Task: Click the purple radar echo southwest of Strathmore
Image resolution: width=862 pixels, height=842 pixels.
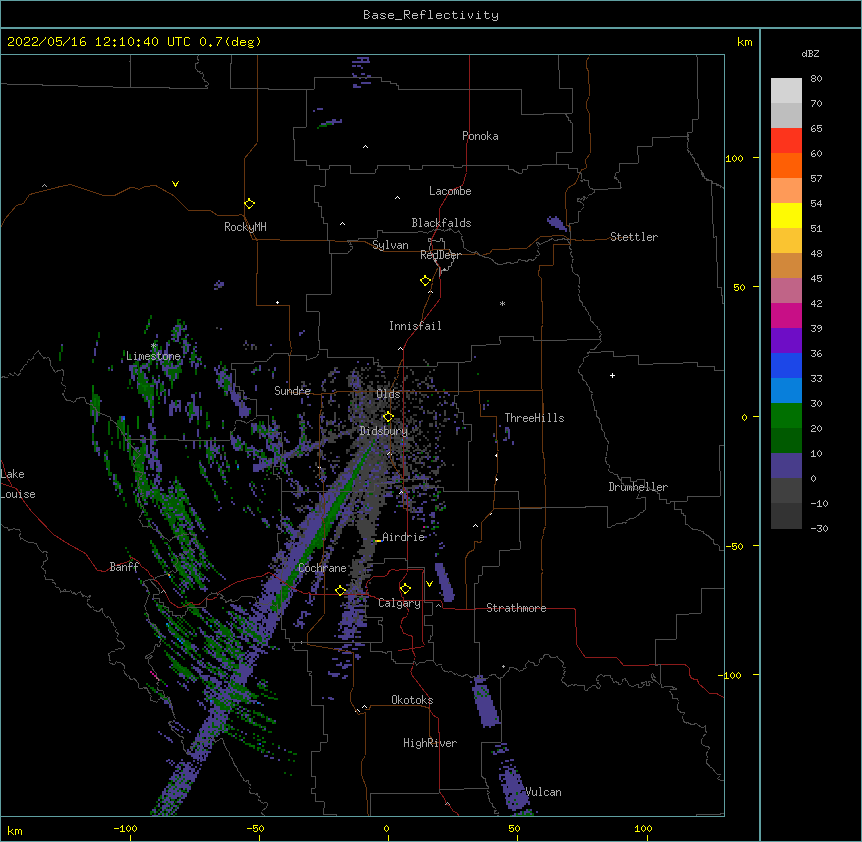Action: 444,582
